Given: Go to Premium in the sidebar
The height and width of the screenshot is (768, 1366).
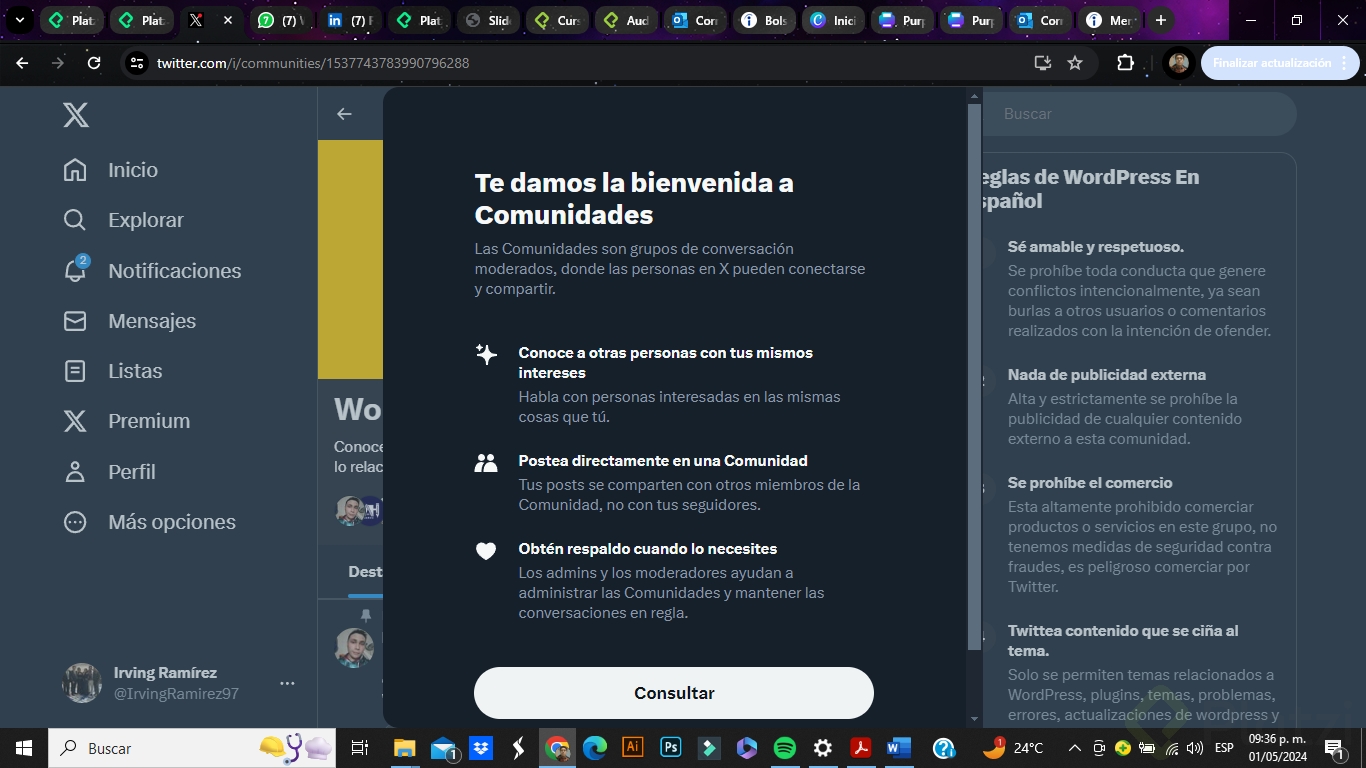Looking at the screenshot, I should 127,421.
